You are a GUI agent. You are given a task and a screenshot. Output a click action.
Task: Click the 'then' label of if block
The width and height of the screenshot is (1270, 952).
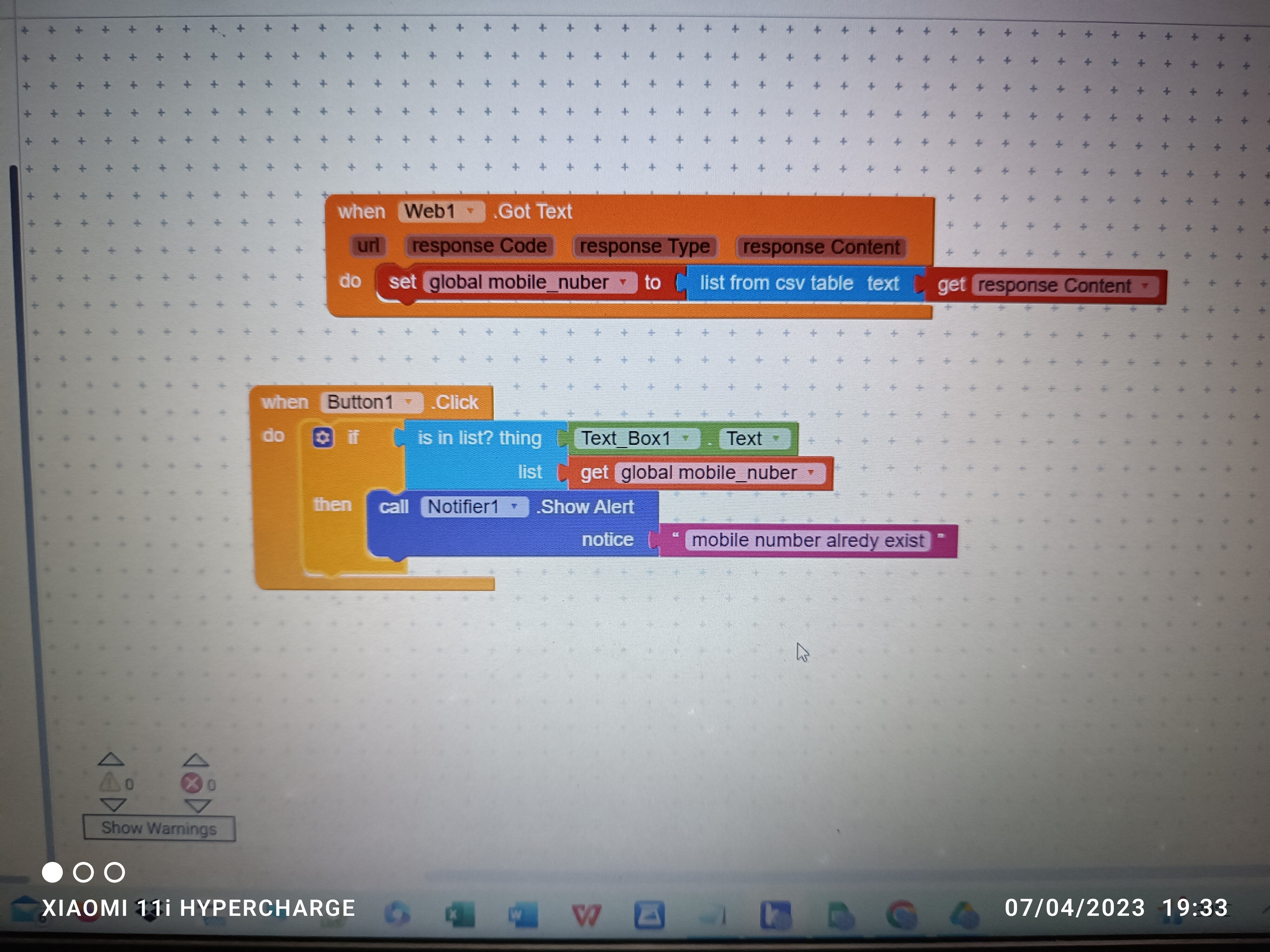332,505
